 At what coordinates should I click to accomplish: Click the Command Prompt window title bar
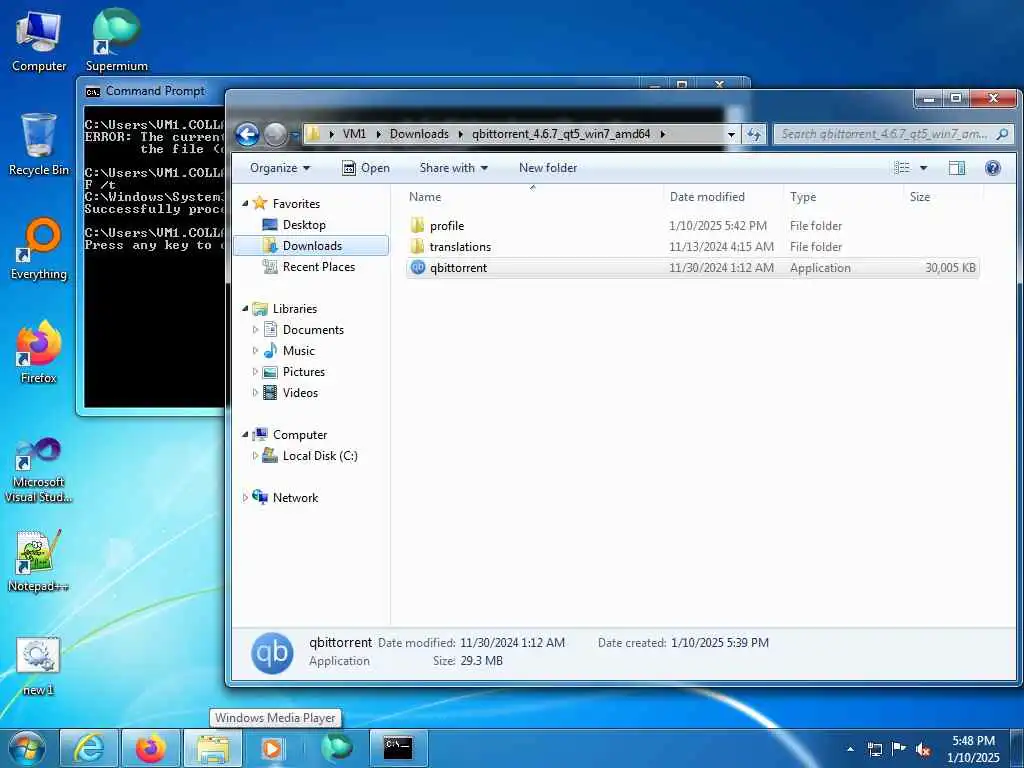click(154, 91)
